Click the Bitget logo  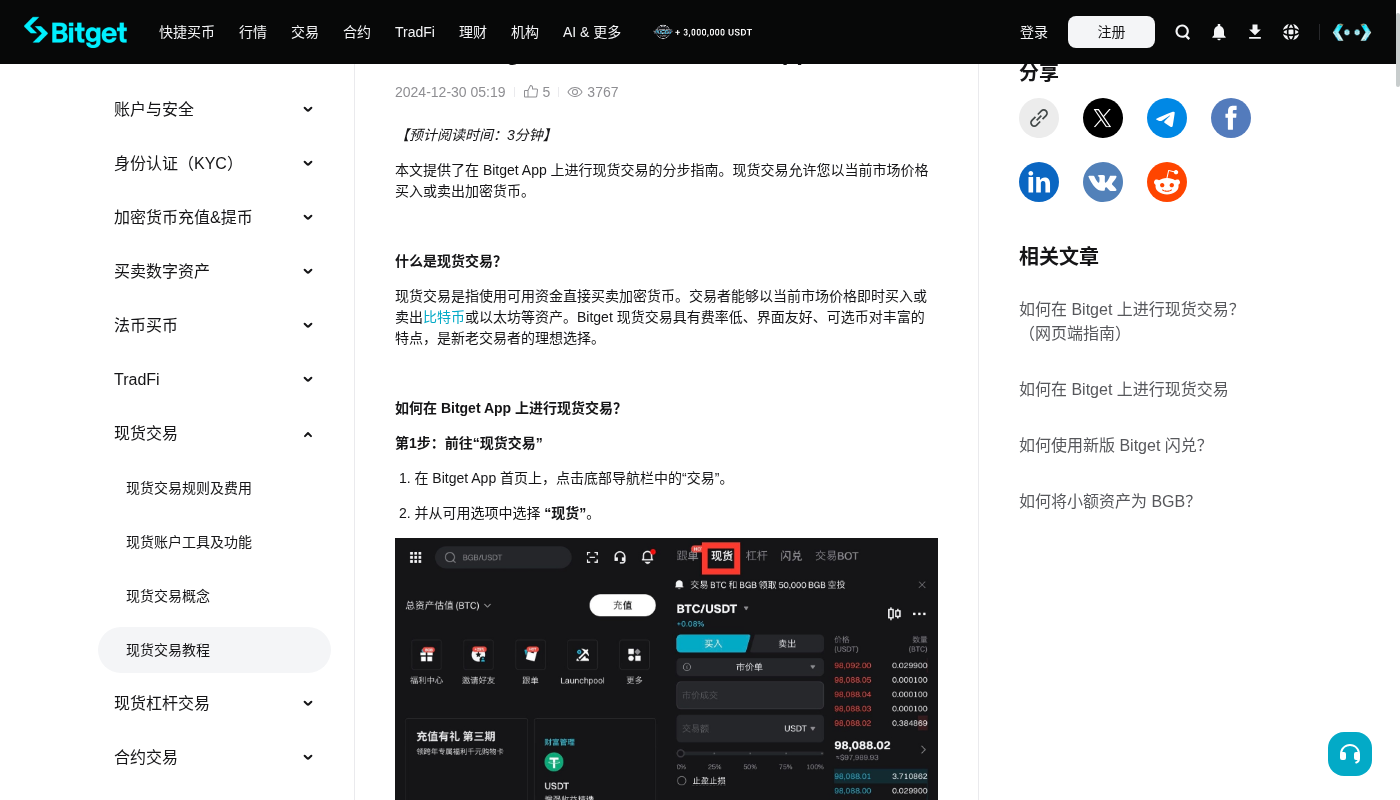[76, 32]
